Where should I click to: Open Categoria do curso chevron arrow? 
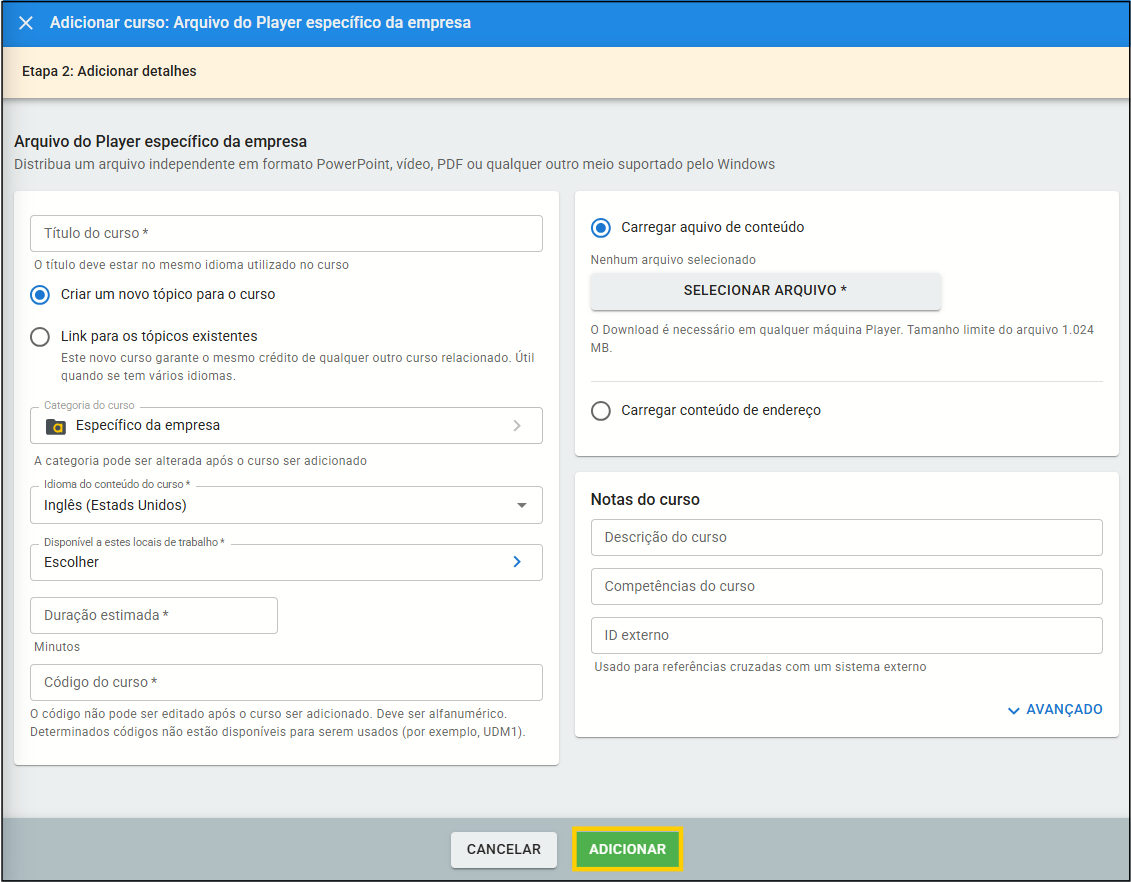tap(517, 425)
